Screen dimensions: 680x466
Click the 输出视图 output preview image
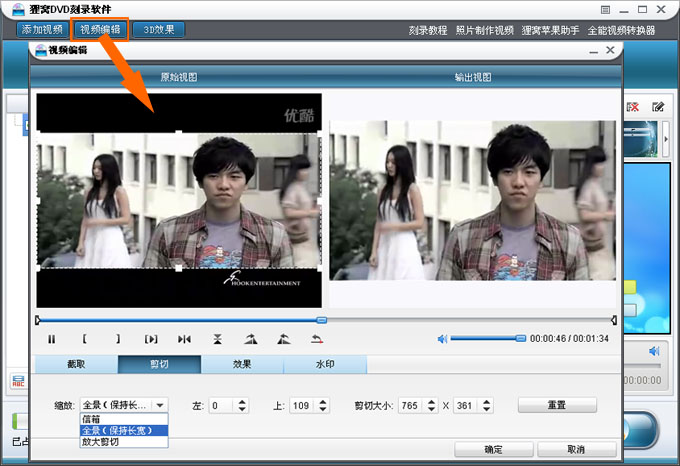pos(472,200)
